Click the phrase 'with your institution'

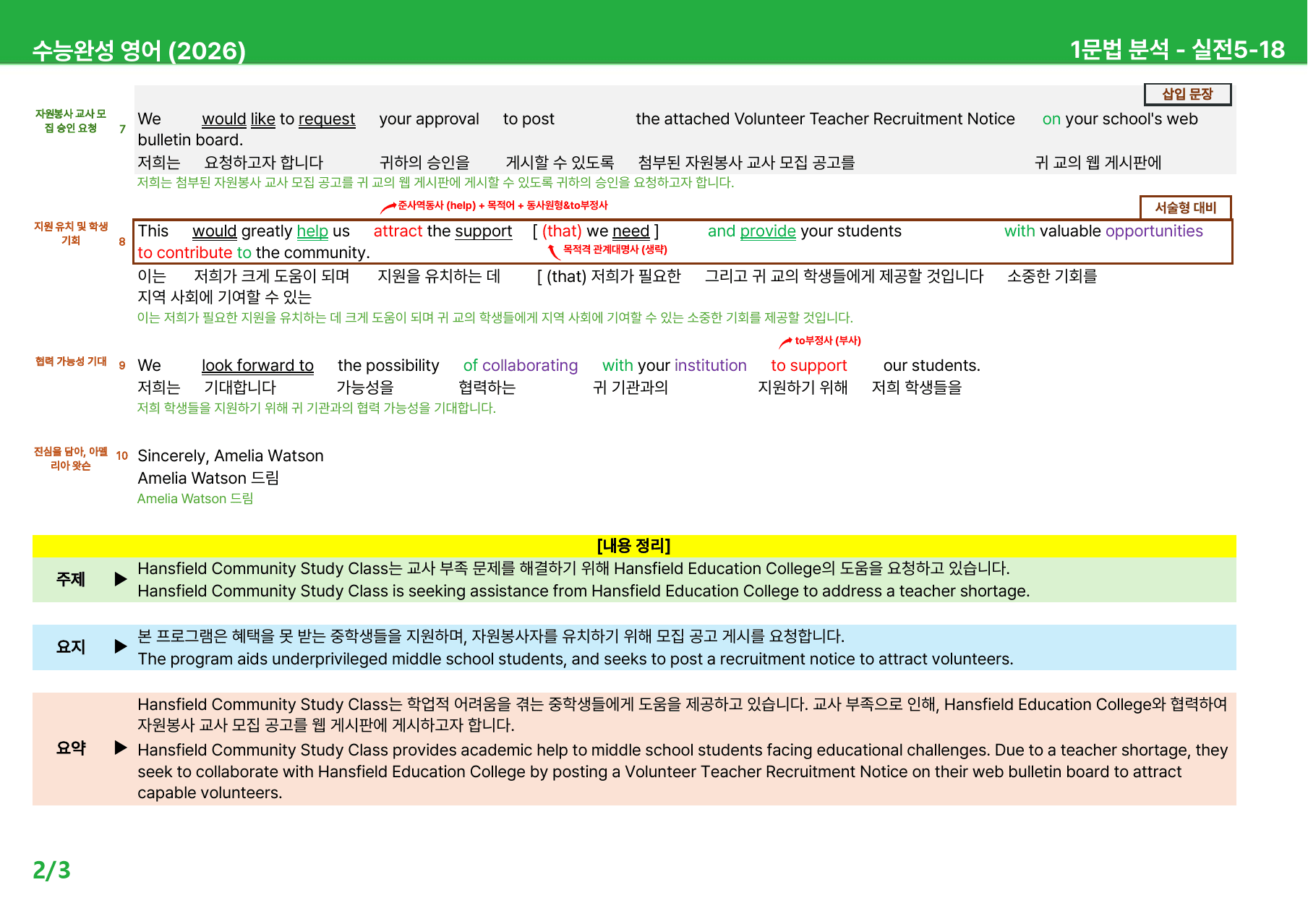tap(675, 366)
